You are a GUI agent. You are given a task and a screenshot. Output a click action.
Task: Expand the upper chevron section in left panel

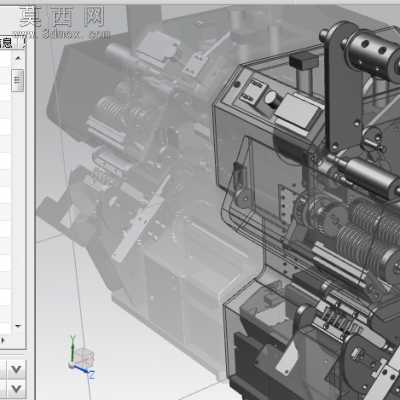point(16,369)
